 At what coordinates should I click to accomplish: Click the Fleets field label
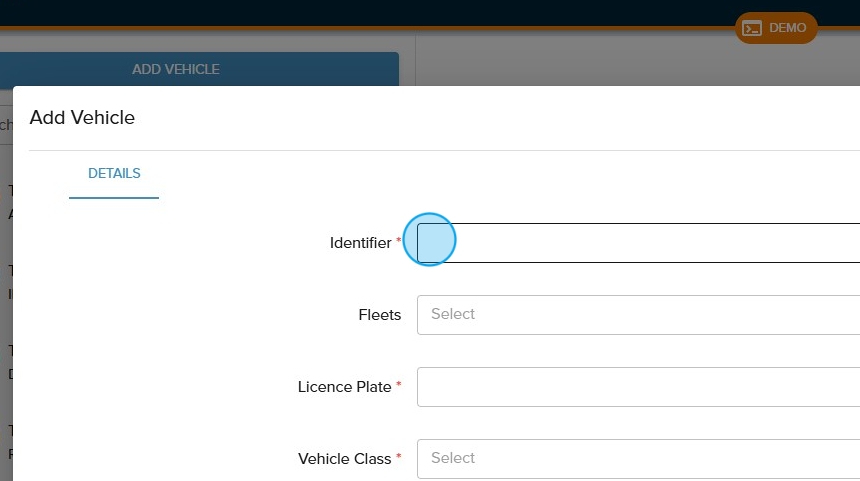tap(379, 315)
